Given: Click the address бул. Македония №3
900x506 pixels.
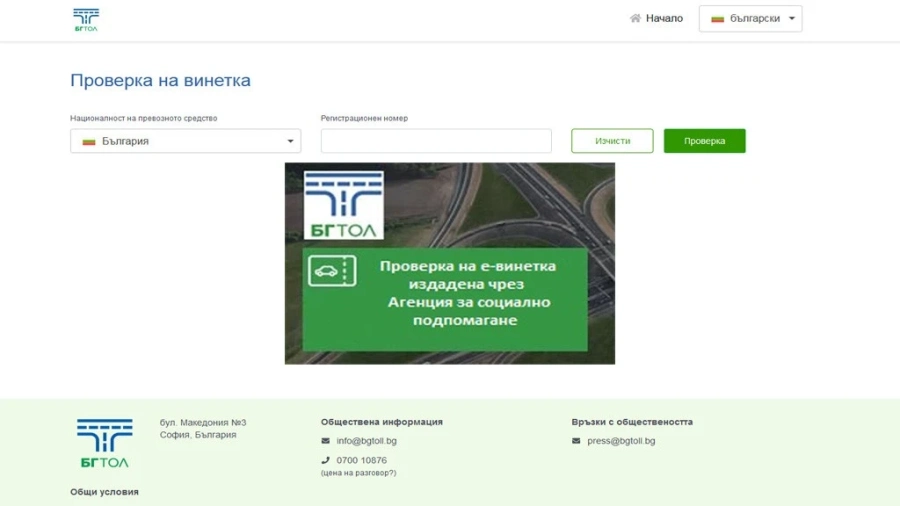Looking at the screenshot, I should tap(203, 422).
